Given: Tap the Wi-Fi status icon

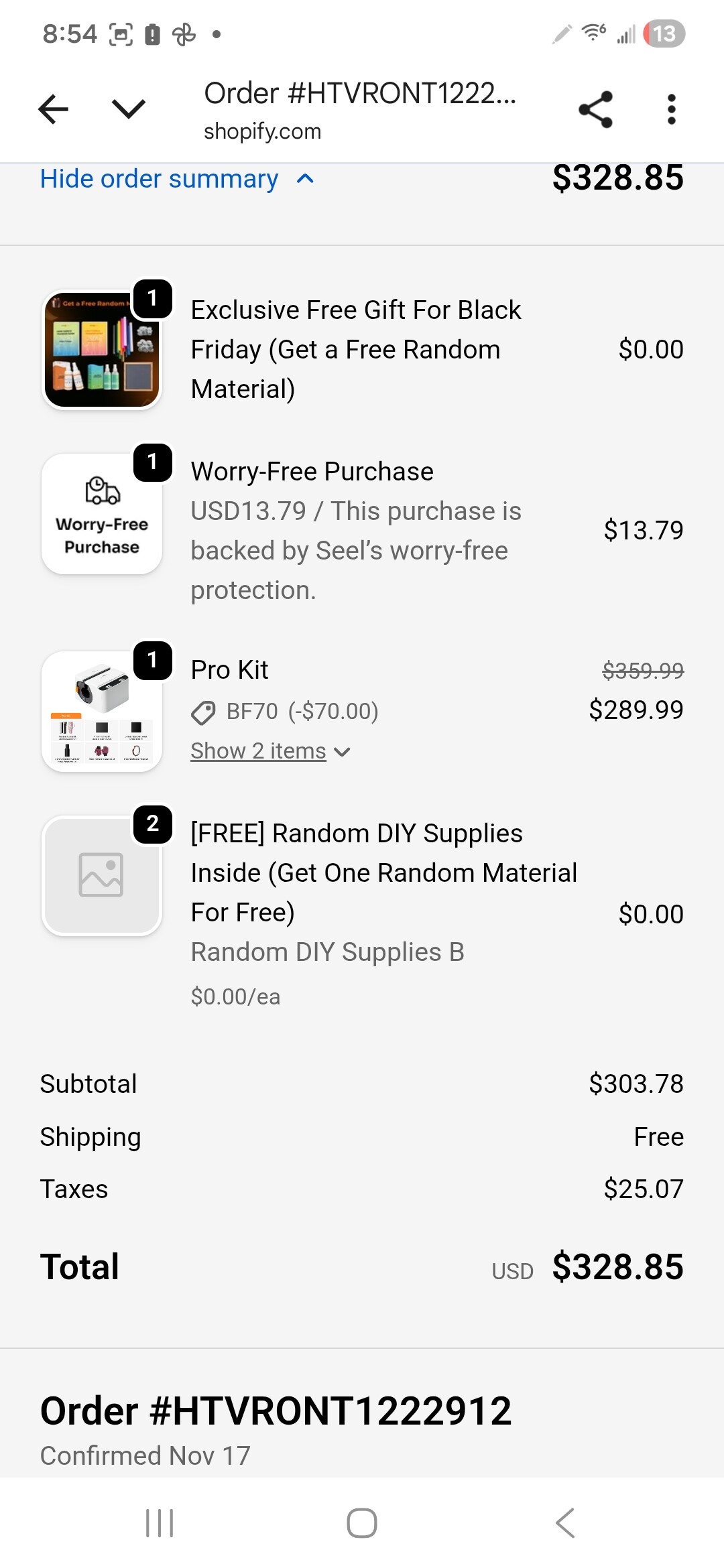Looking at the screenshot, I should 594,32.
